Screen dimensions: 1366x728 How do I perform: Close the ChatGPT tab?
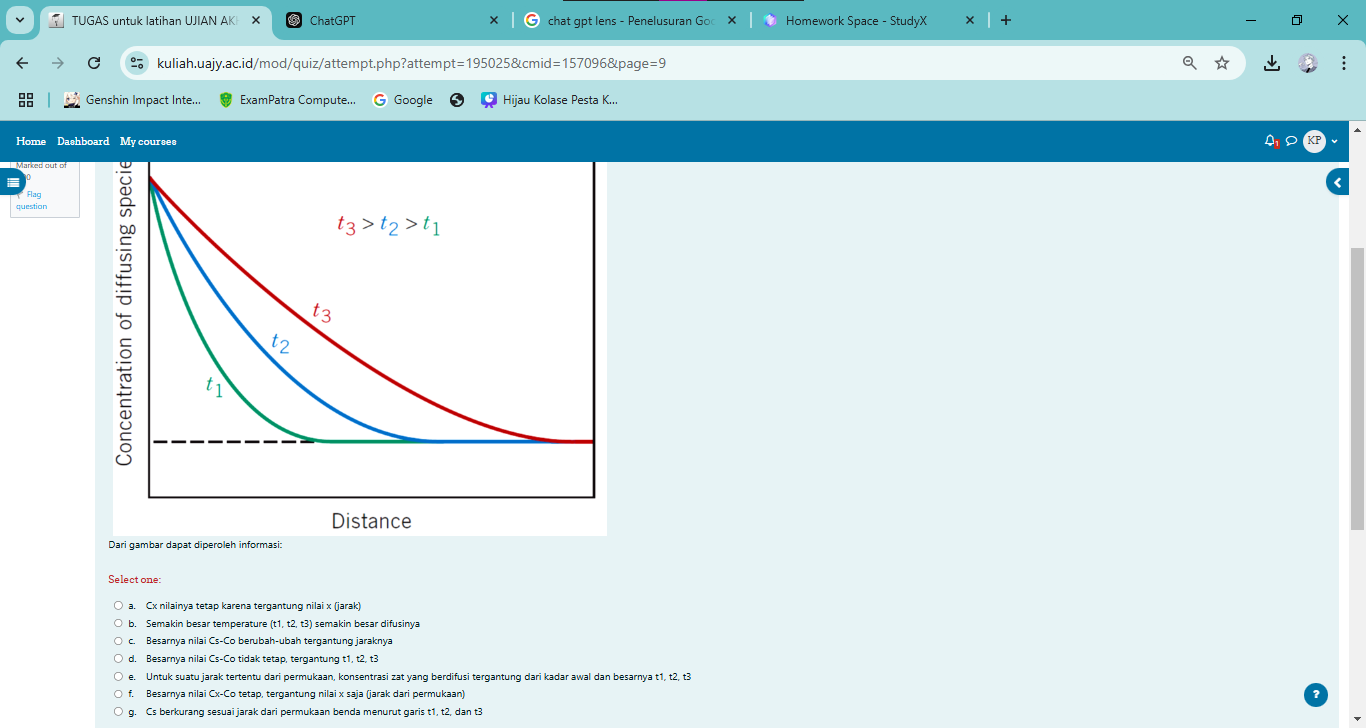click(x=493, y=20)
